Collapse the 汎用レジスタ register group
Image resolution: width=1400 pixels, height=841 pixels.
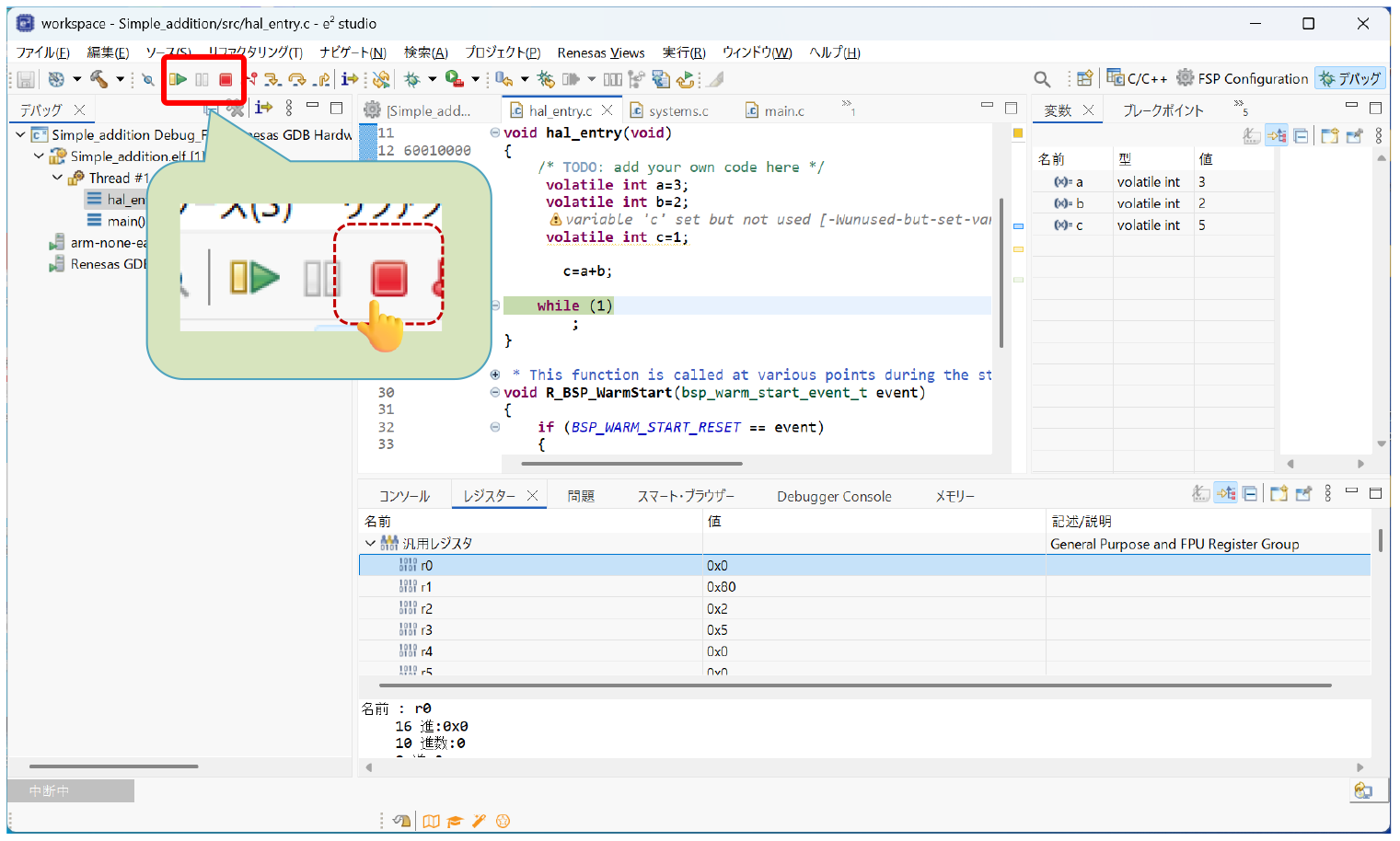[x=370, y=544]
